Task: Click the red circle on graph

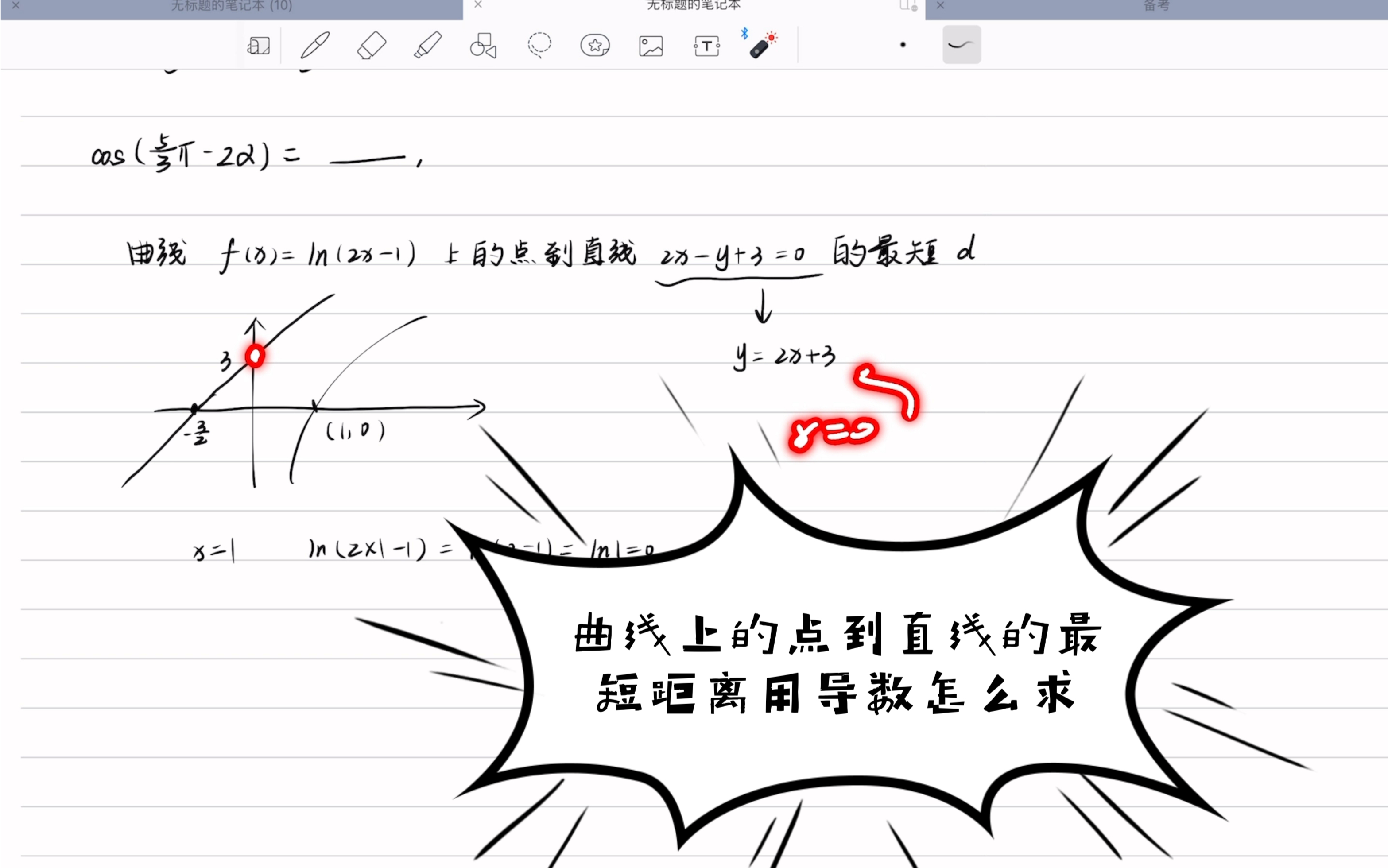Action: (255, 356)
